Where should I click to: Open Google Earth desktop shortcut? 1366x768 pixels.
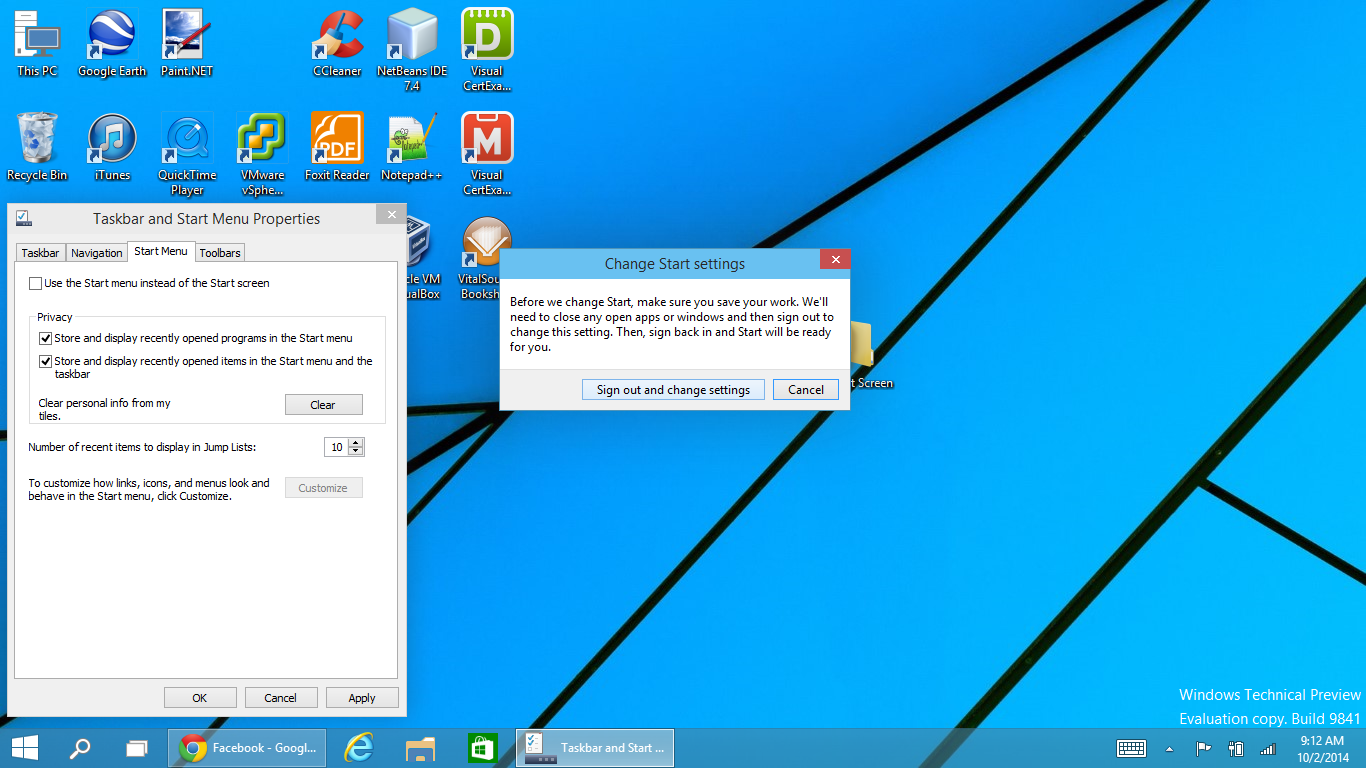click(112, 44)
